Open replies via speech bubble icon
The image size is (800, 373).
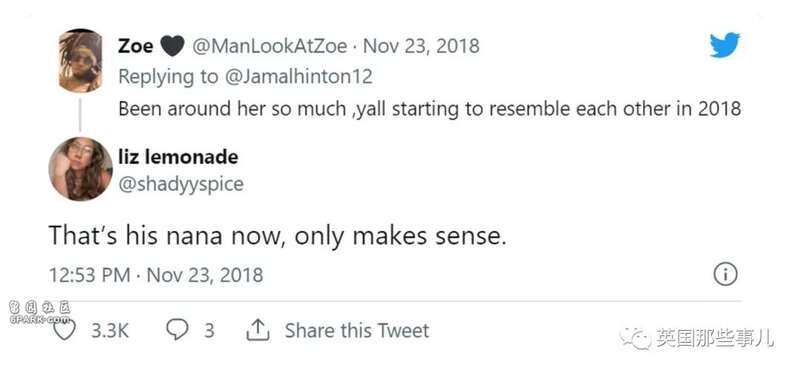(178, 330)
